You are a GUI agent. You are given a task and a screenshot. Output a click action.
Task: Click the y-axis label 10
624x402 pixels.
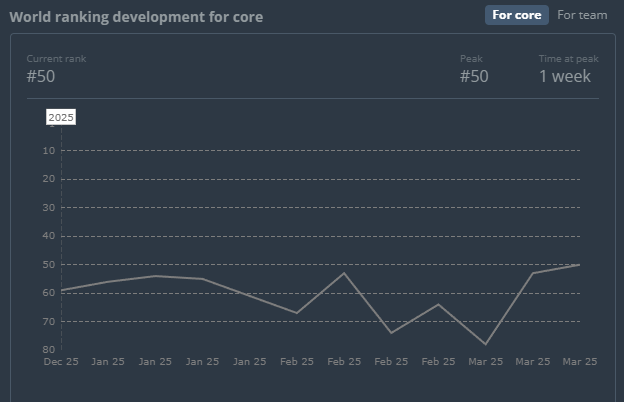(49, 150)
